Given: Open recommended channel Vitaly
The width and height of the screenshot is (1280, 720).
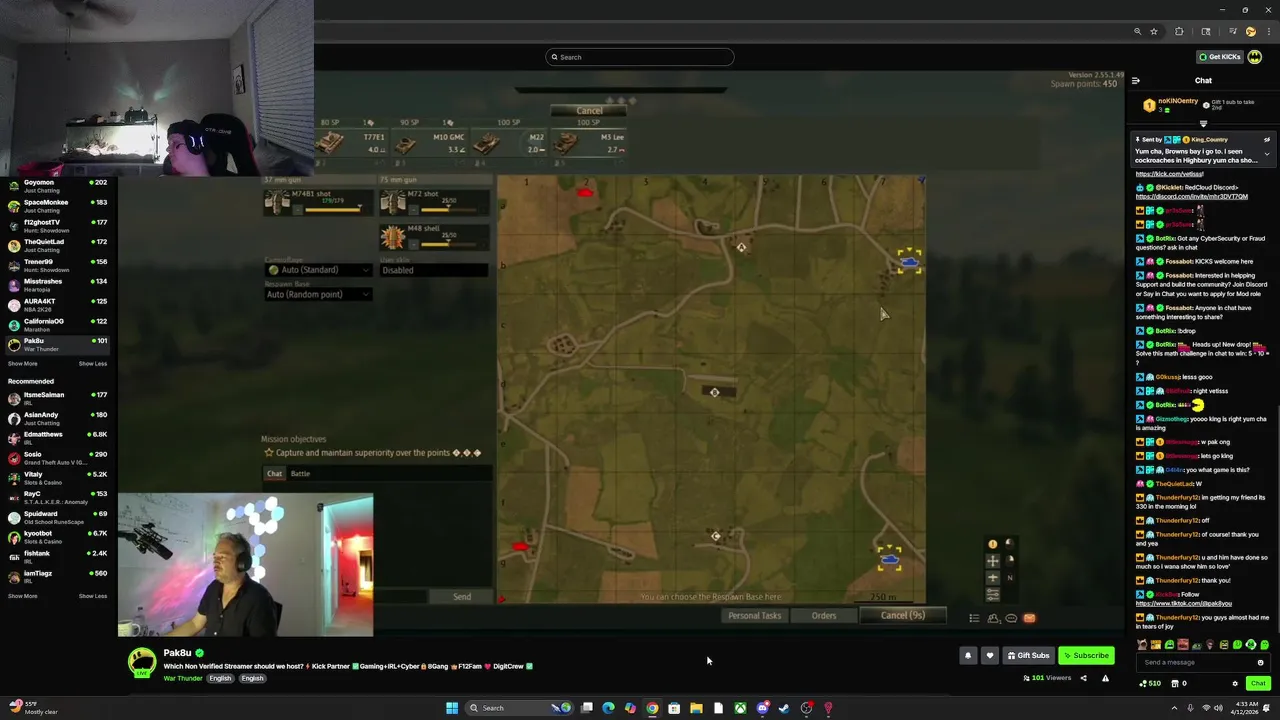Looking at the screenshot, I should tap(57, 478).
